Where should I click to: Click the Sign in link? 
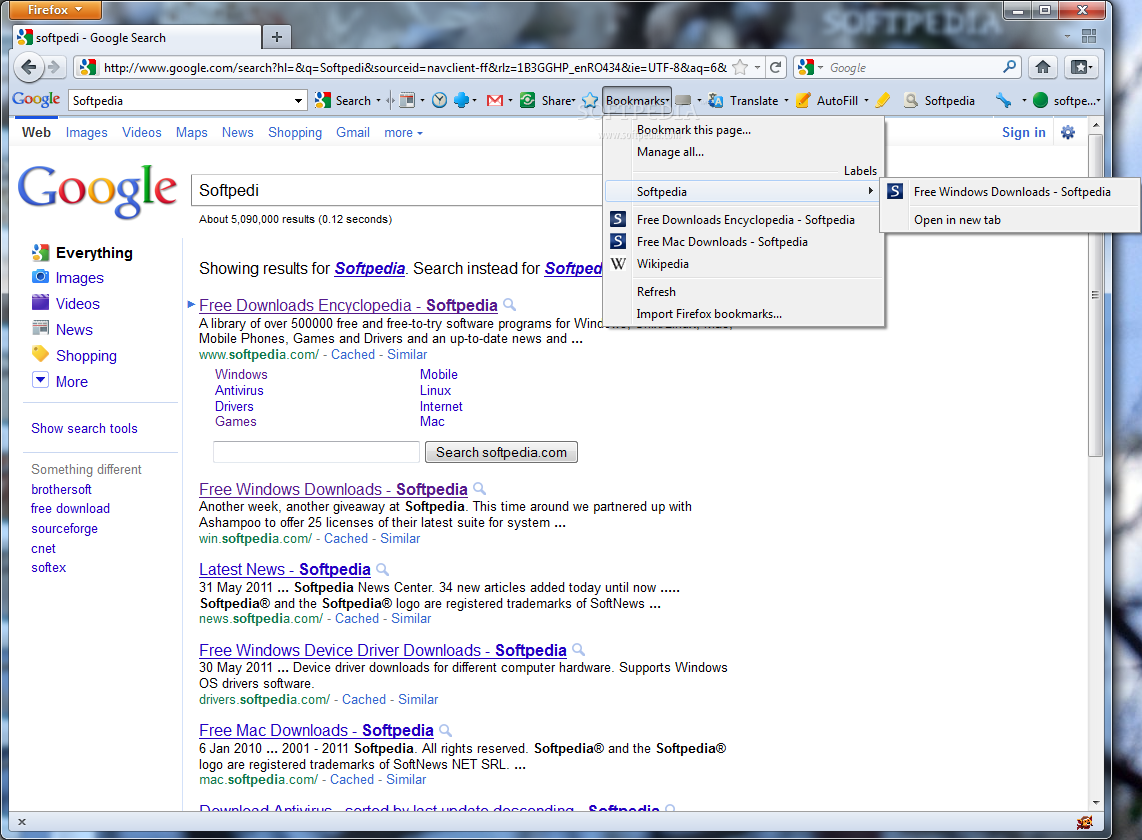click(x=1023, y=132)
